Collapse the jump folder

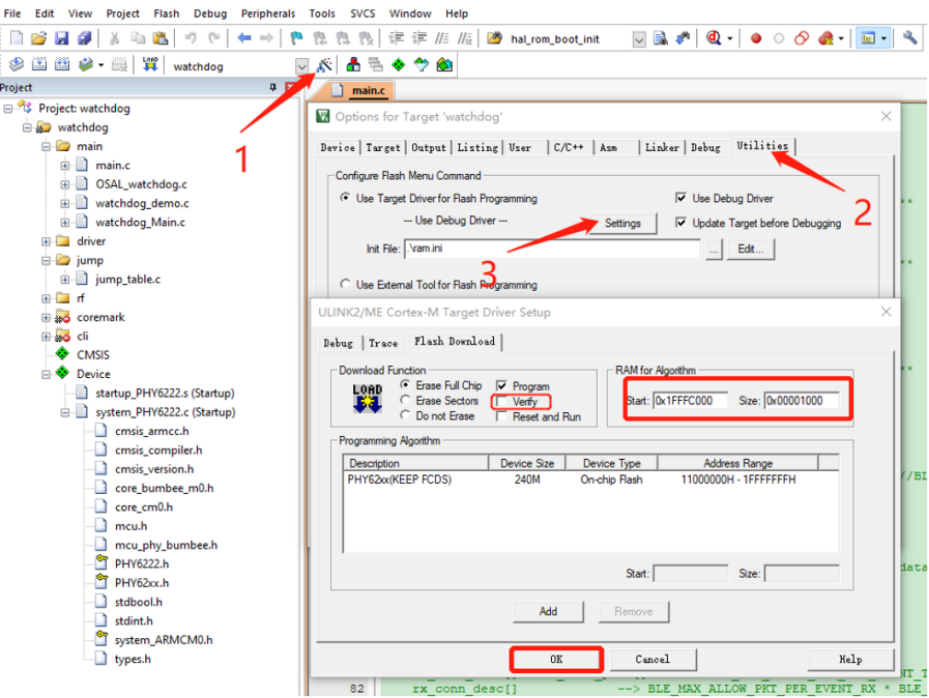46,260
